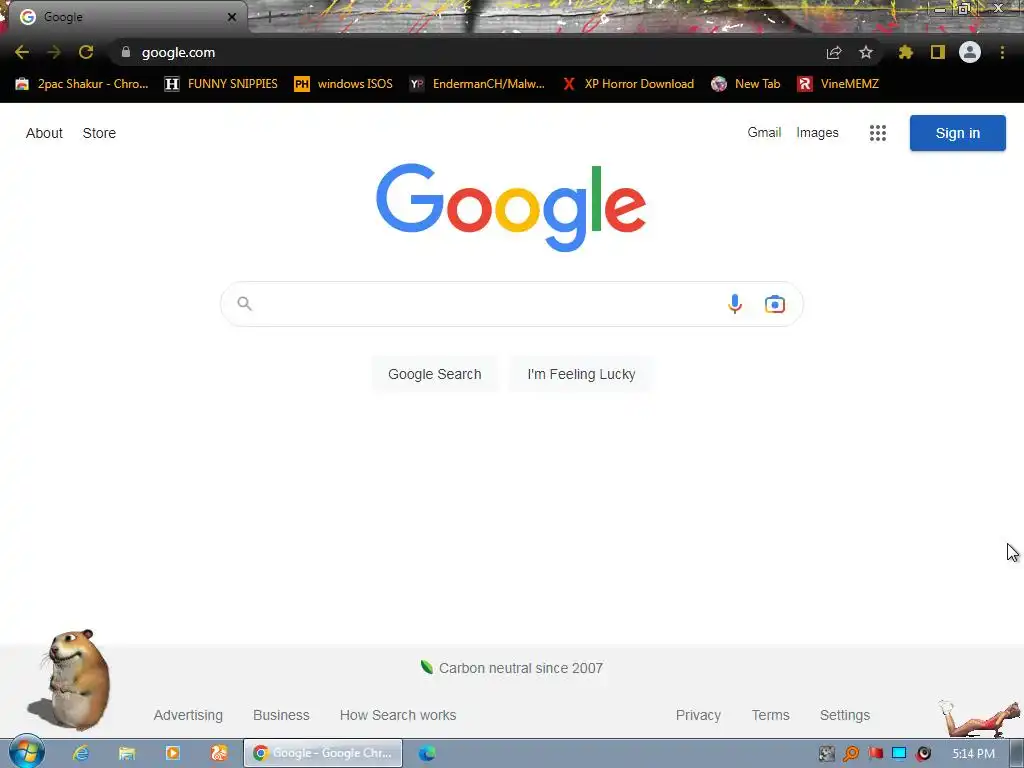Click the Google logo

[511, 207]
